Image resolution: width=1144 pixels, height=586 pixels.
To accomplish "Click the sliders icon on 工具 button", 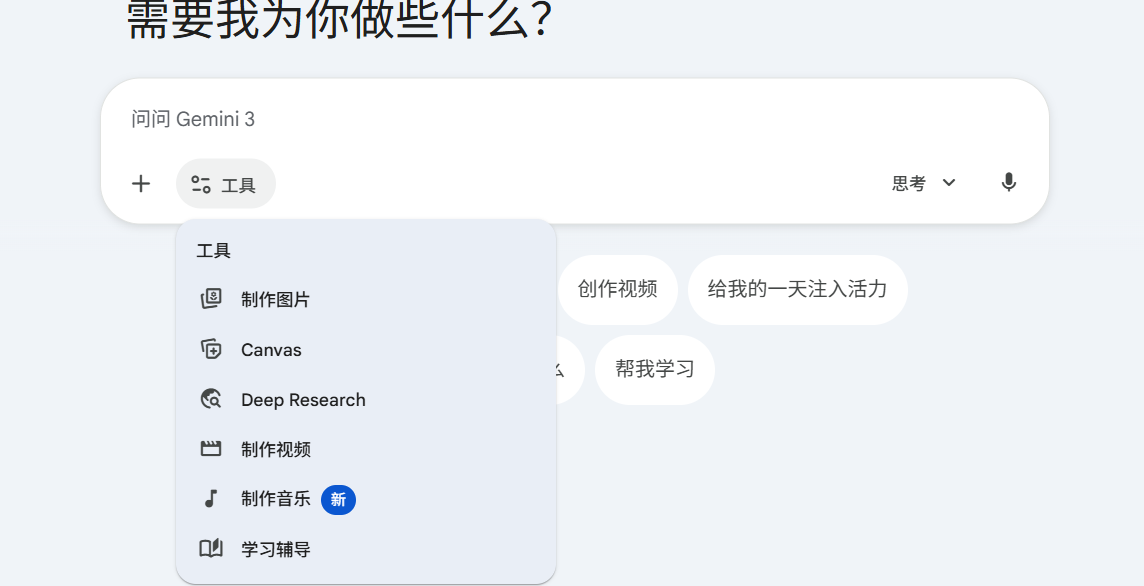I will tap(201, 185).
